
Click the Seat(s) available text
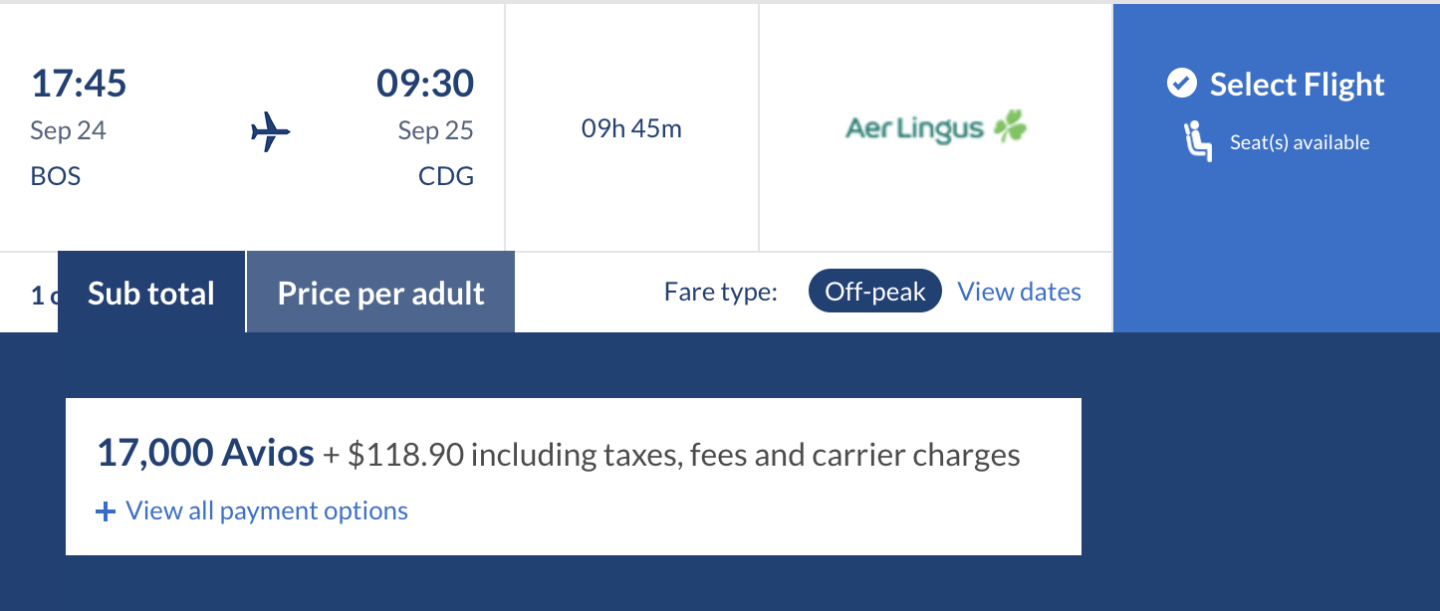(x=1299, y=143)
